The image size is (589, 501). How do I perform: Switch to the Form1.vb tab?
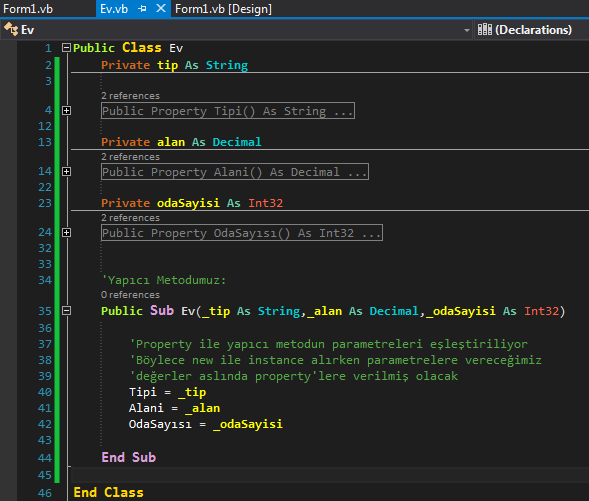(x=28, y=9)
